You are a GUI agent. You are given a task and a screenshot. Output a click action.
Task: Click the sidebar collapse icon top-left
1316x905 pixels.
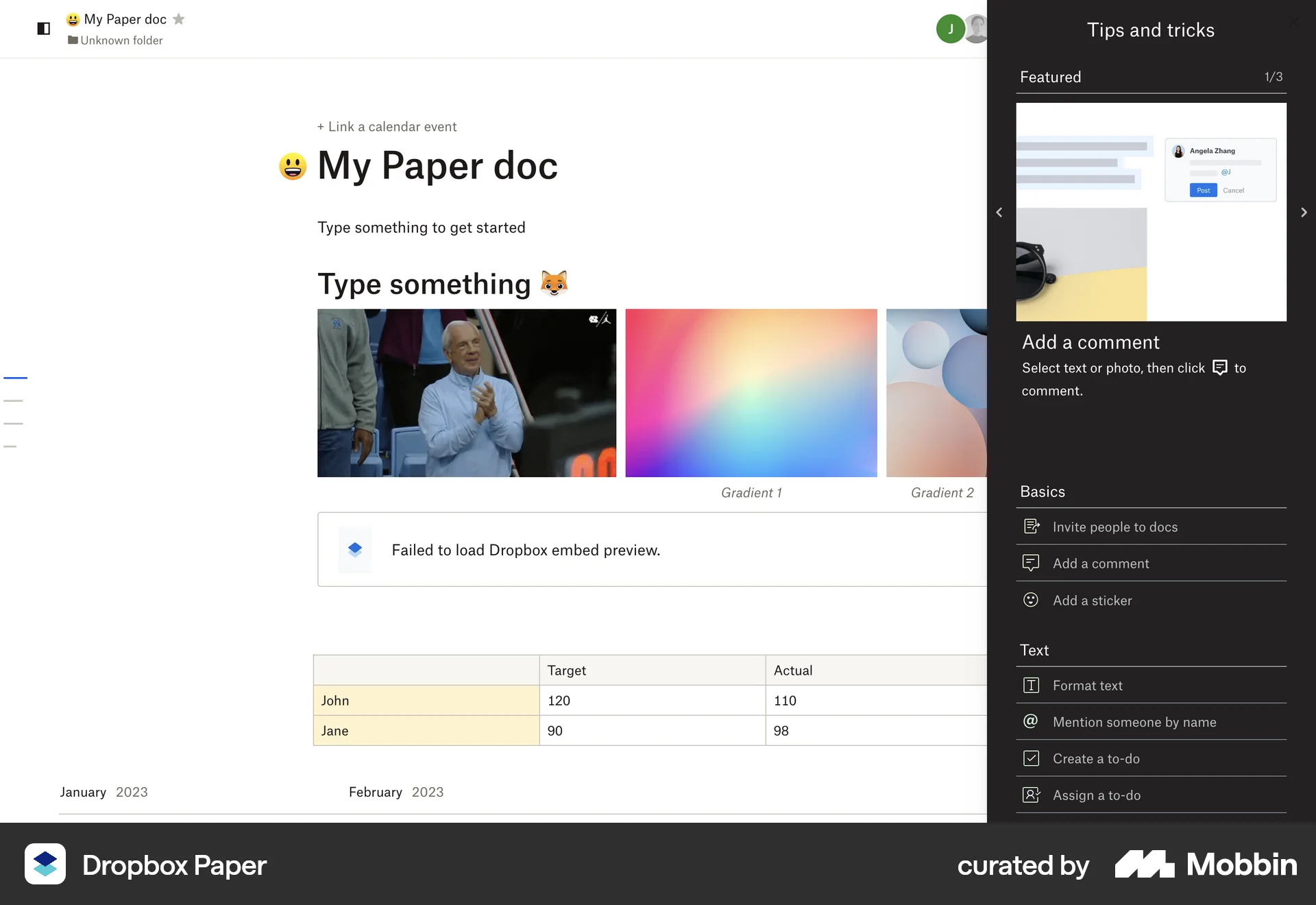(x=43, y=28)
